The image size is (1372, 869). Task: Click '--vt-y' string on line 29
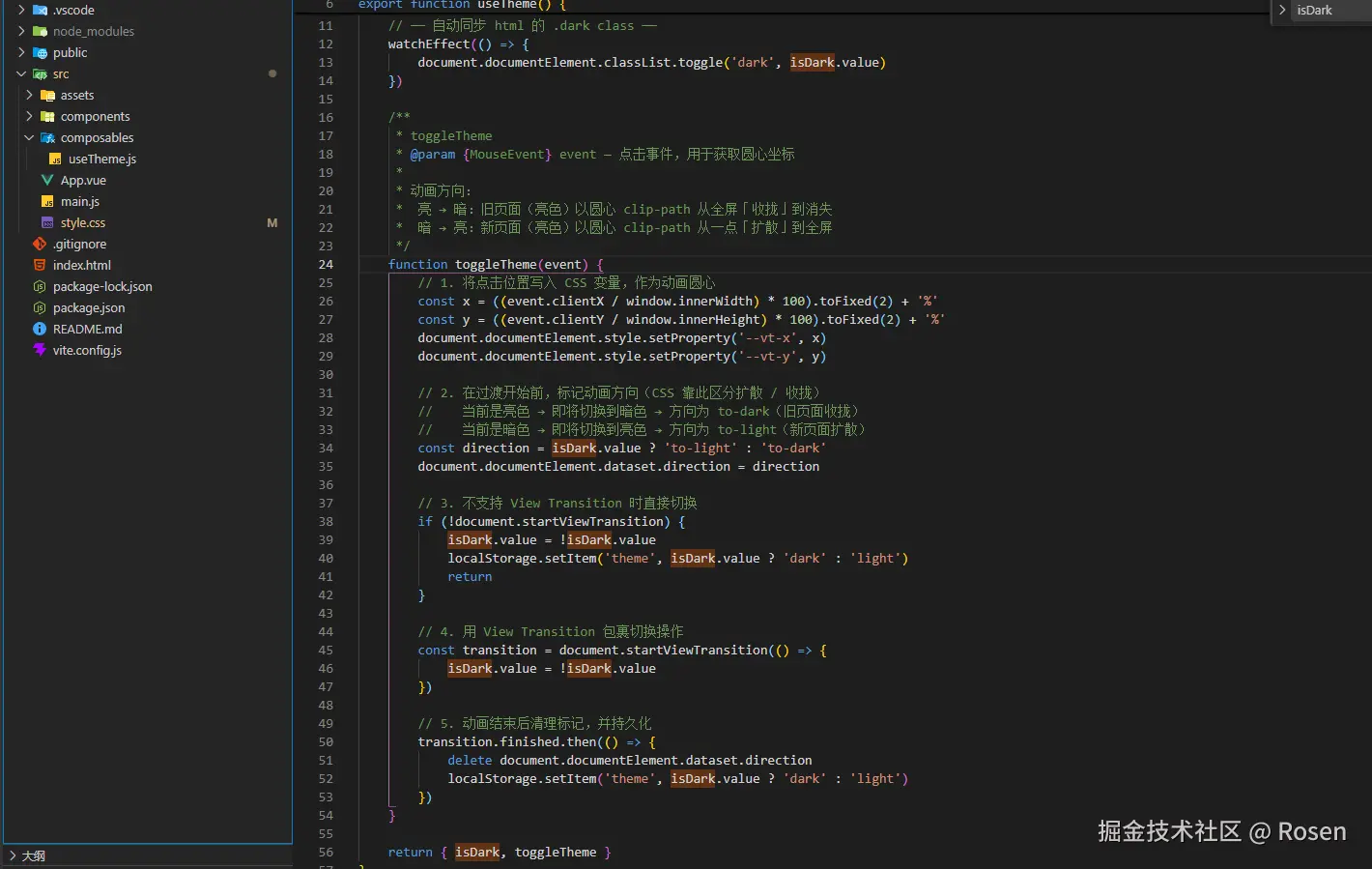(767, 356)
